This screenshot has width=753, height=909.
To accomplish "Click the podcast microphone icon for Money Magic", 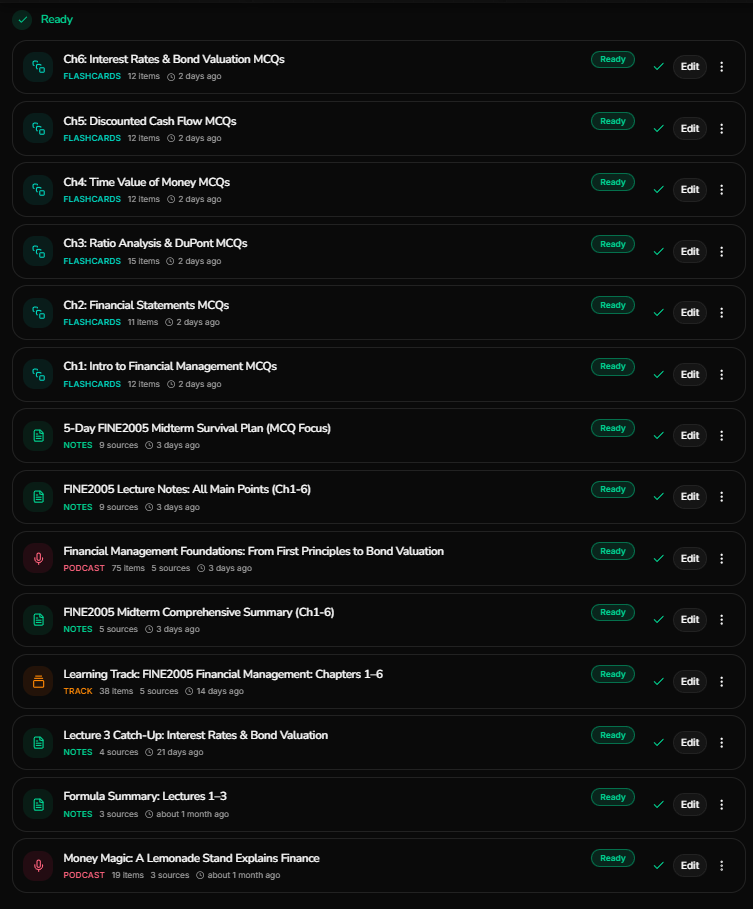I will point(38,866).
